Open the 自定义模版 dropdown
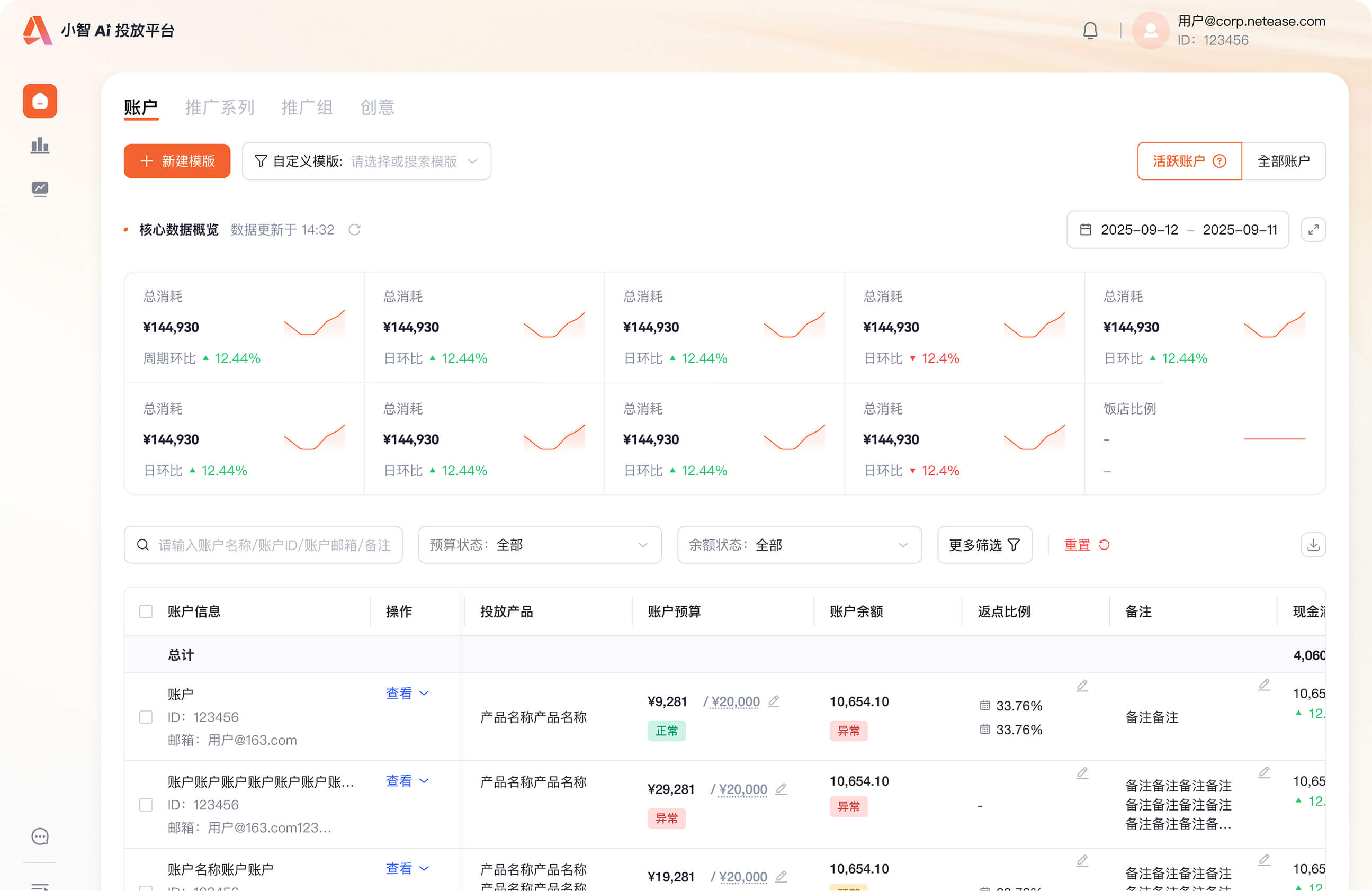Image resolution: width=1372 pixels, height=891 pixels. point(366,161)
